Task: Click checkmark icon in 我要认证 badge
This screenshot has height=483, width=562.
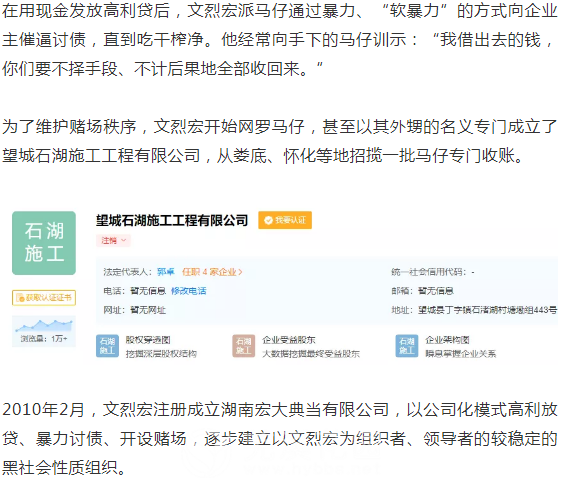Action: coord(268,220)
